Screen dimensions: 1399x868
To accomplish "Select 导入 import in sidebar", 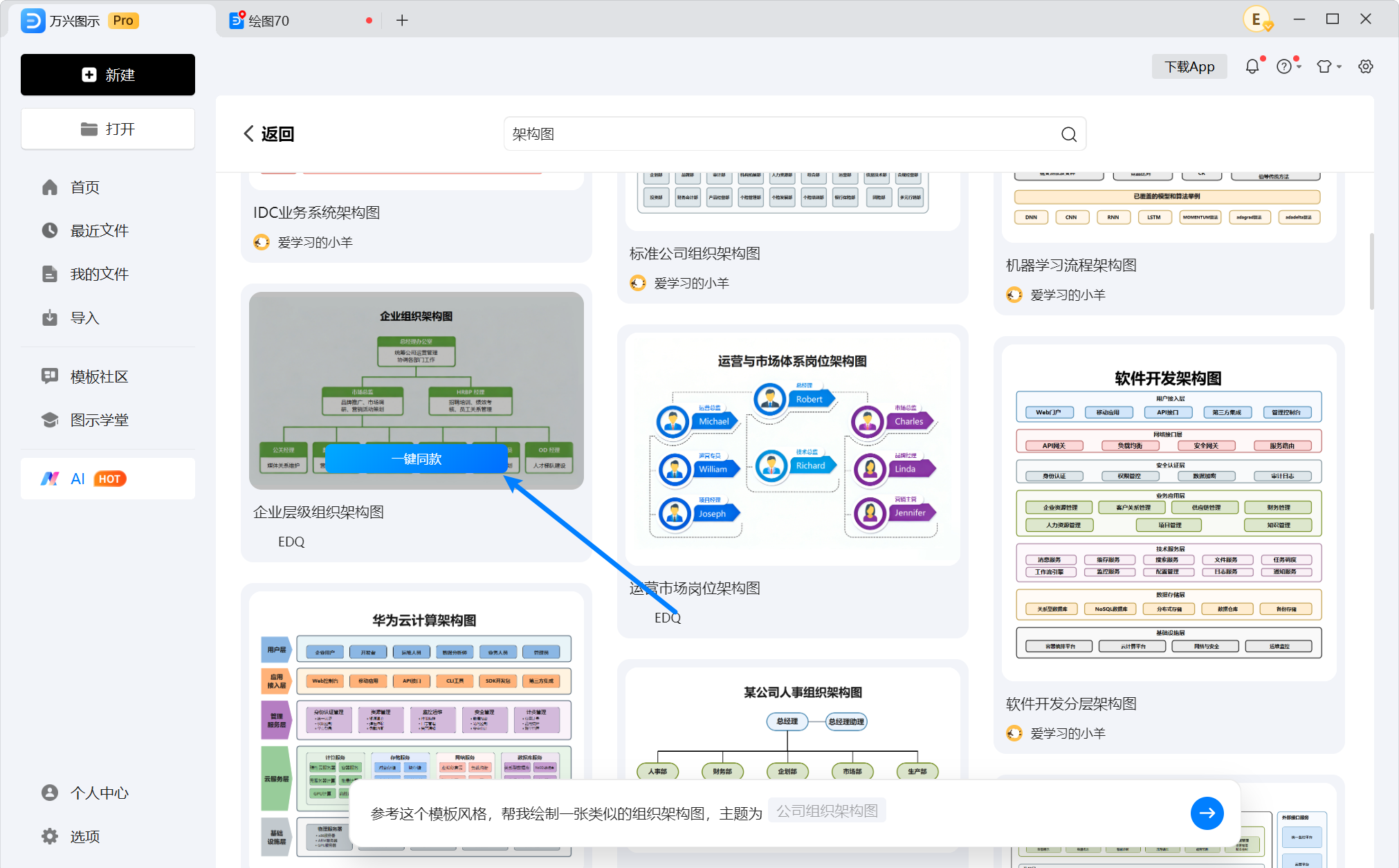I will 108,317.
